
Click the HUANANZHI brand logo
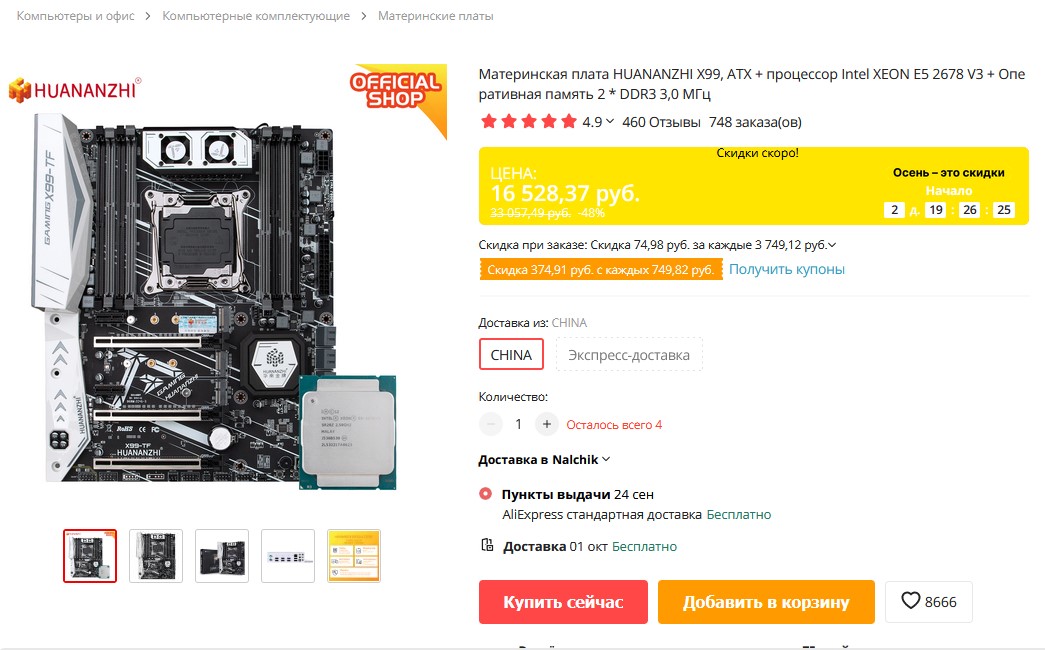(75, 89)
